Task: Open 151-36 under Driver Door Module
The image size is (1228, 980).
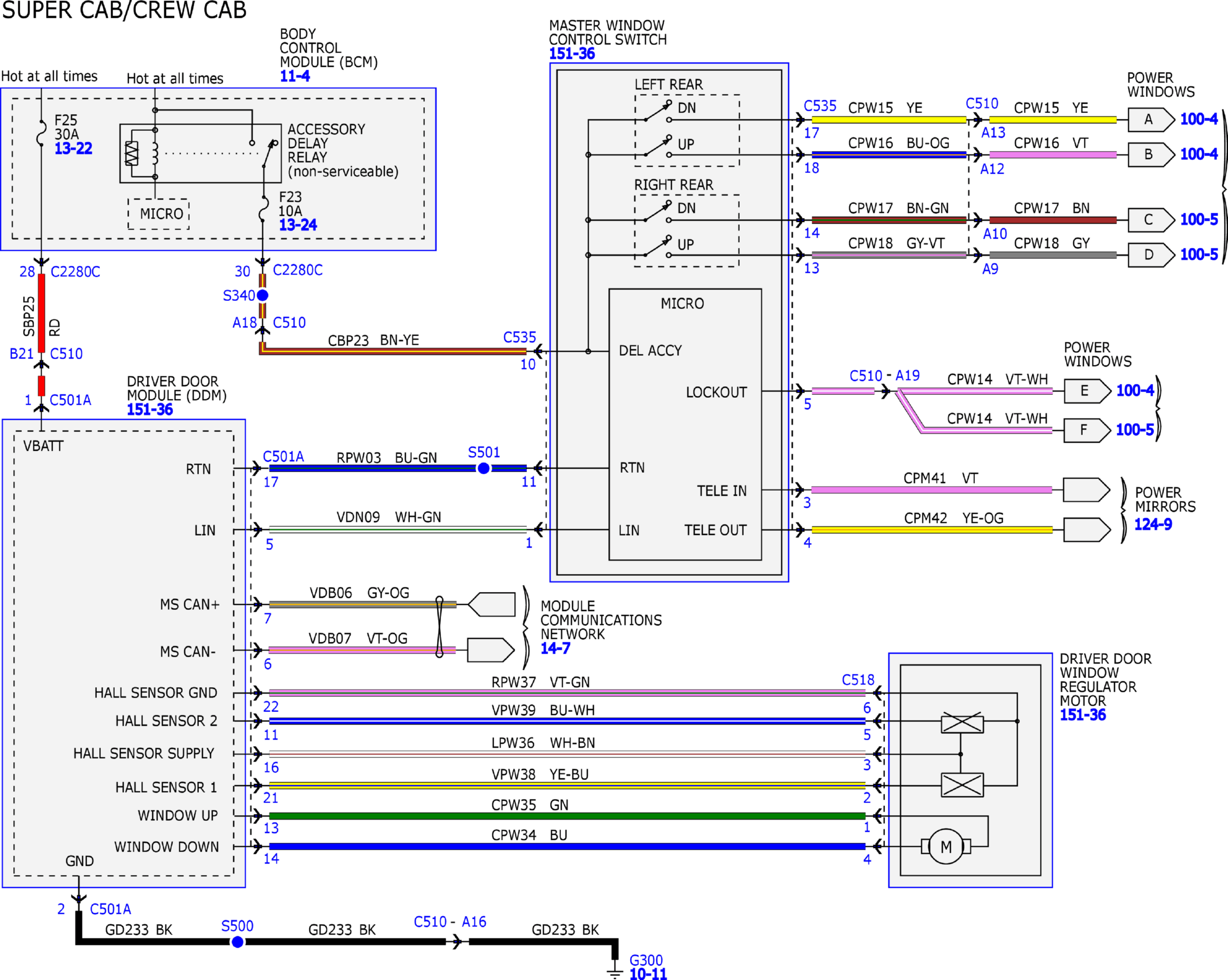Action: (150, 410)
